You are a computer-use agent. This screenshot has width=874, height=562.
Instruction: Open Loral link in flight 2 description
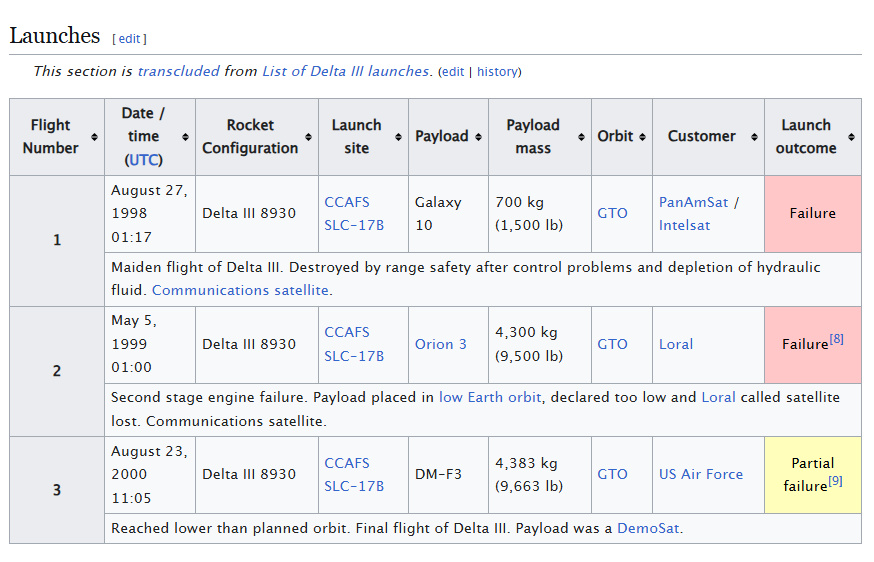[x=718, y=398]
